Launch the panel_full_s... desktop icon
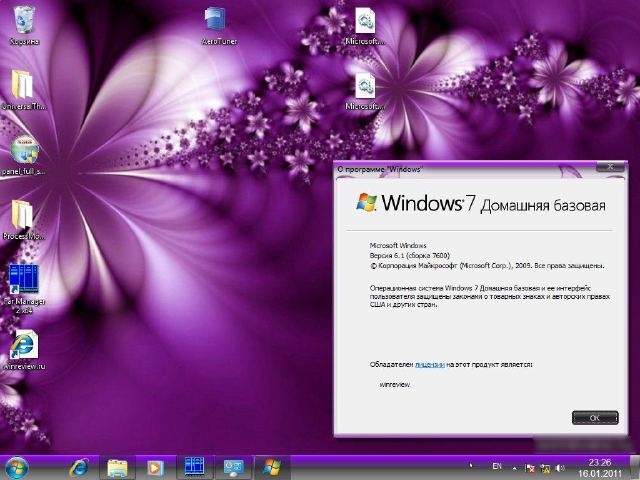This screenshot has height=480, width=640. 24,151
